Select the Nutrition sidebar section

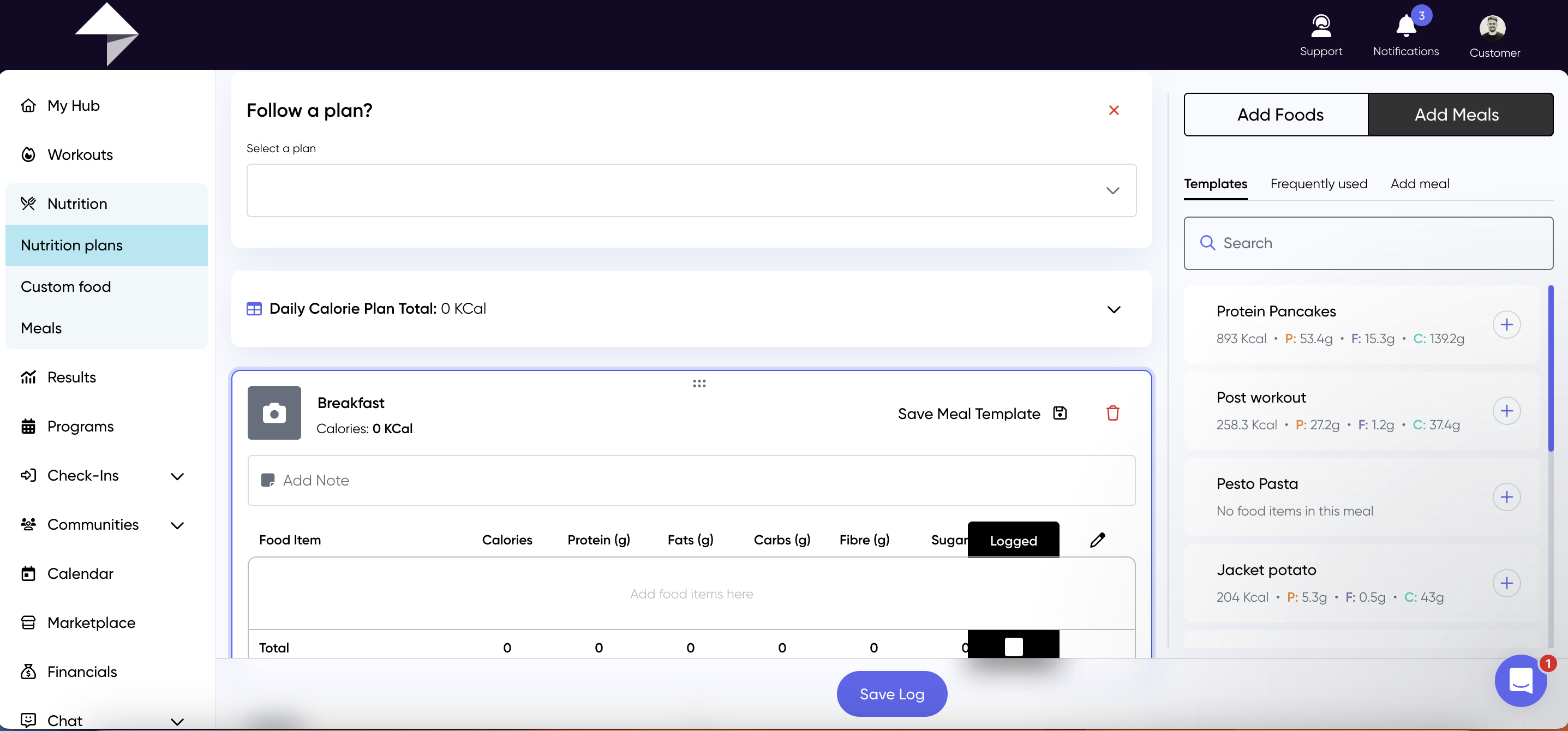point(106,203)
